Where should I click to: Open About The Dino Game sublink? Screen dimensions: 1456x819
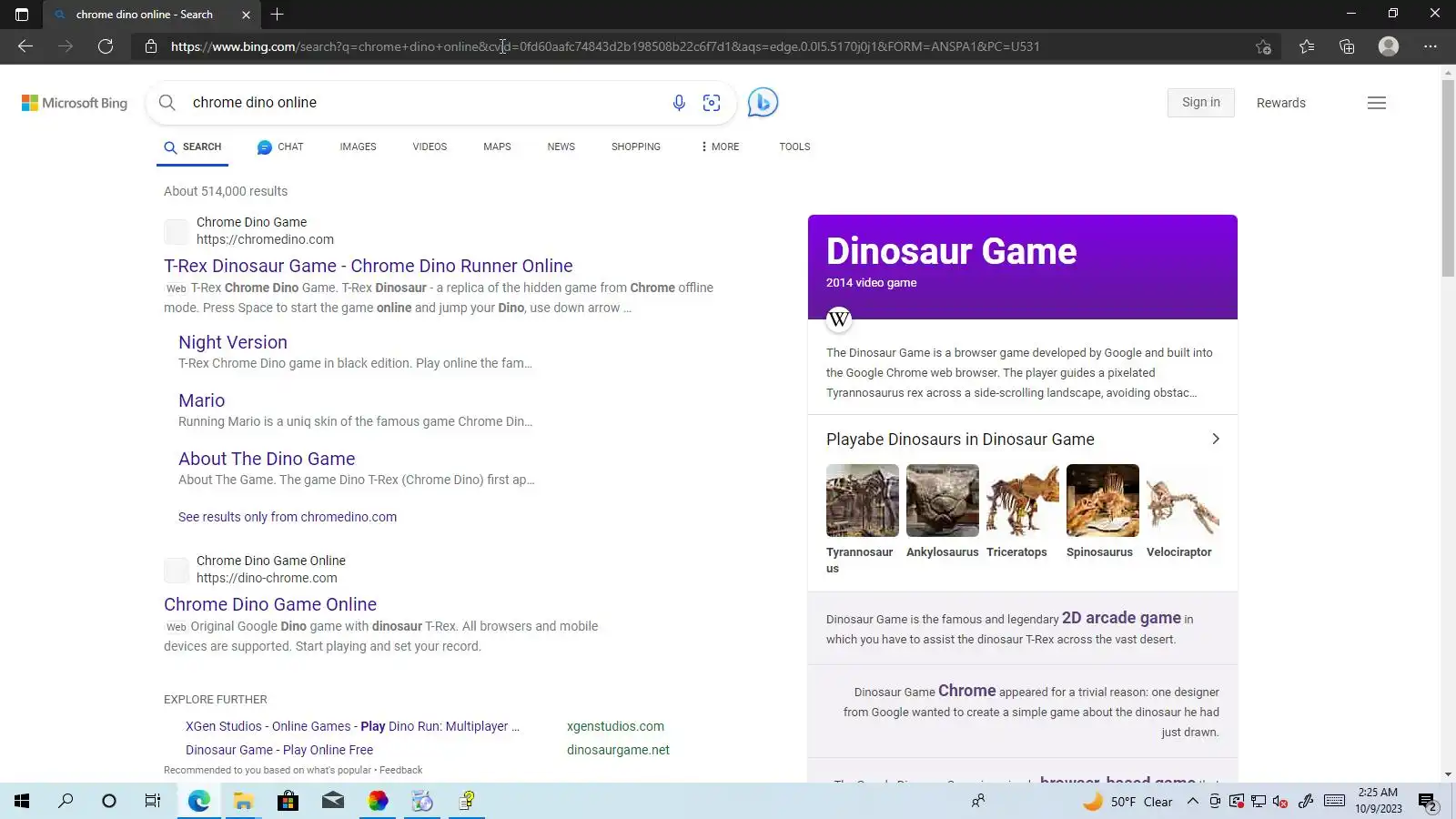[x=267, y=459]
